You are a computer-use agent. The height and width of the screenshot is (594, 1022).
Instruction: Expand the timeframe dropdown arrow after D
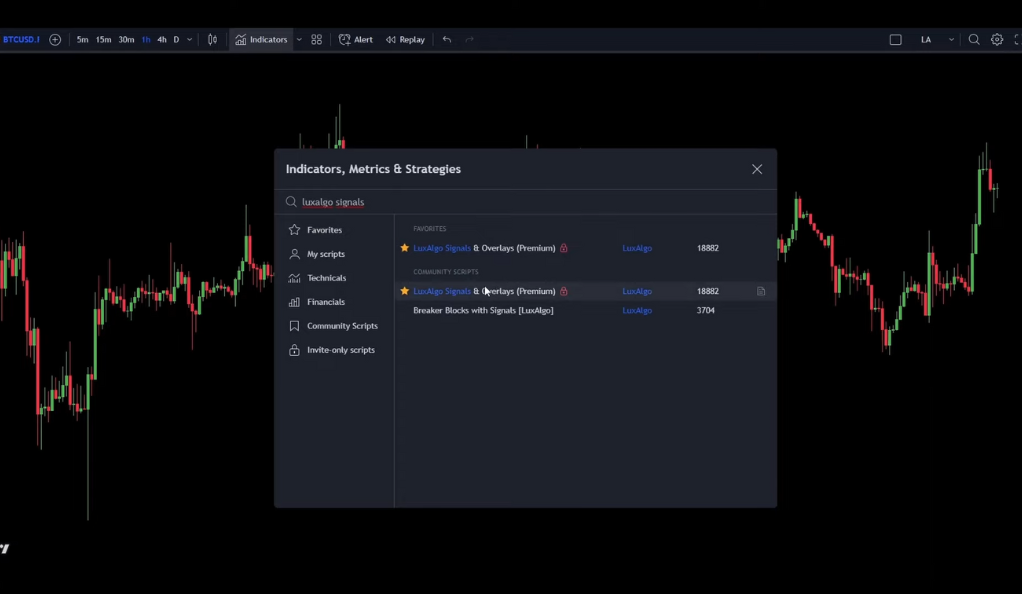[190, 40]
